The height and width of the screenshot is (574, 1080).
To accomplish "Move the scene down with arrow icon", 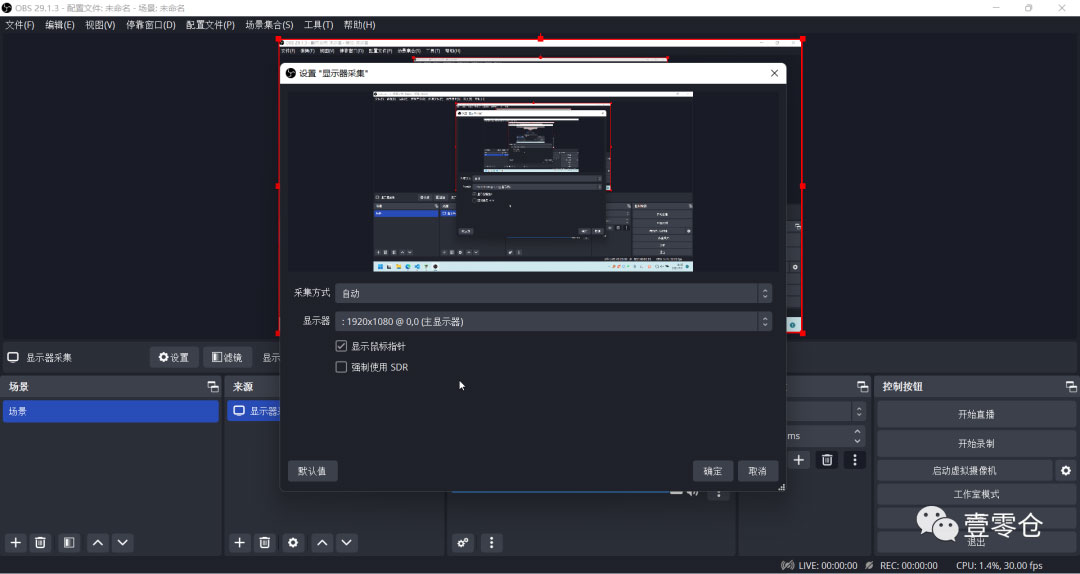I will (x=122, y=542).
